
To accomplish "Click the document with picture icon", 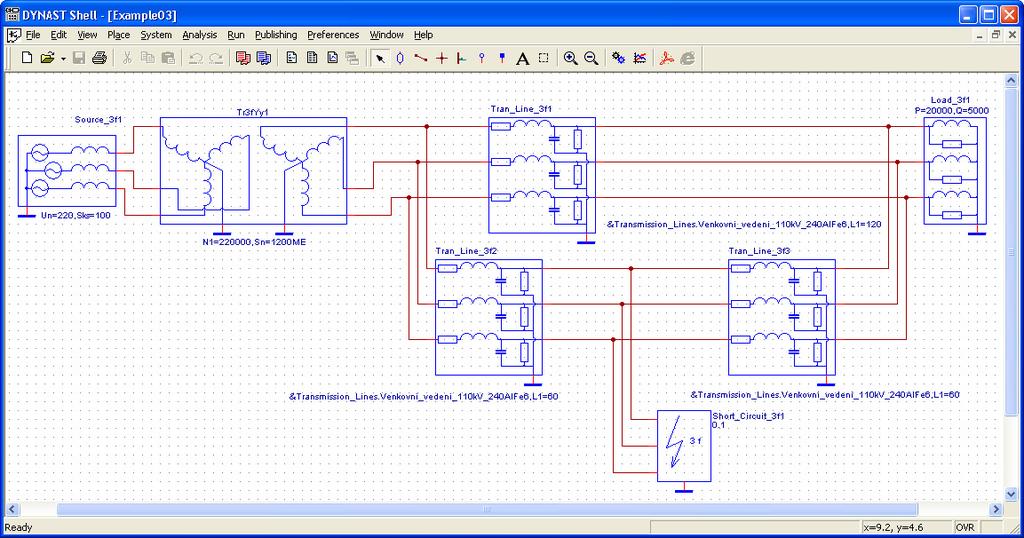I will click(x=332, y=58).
